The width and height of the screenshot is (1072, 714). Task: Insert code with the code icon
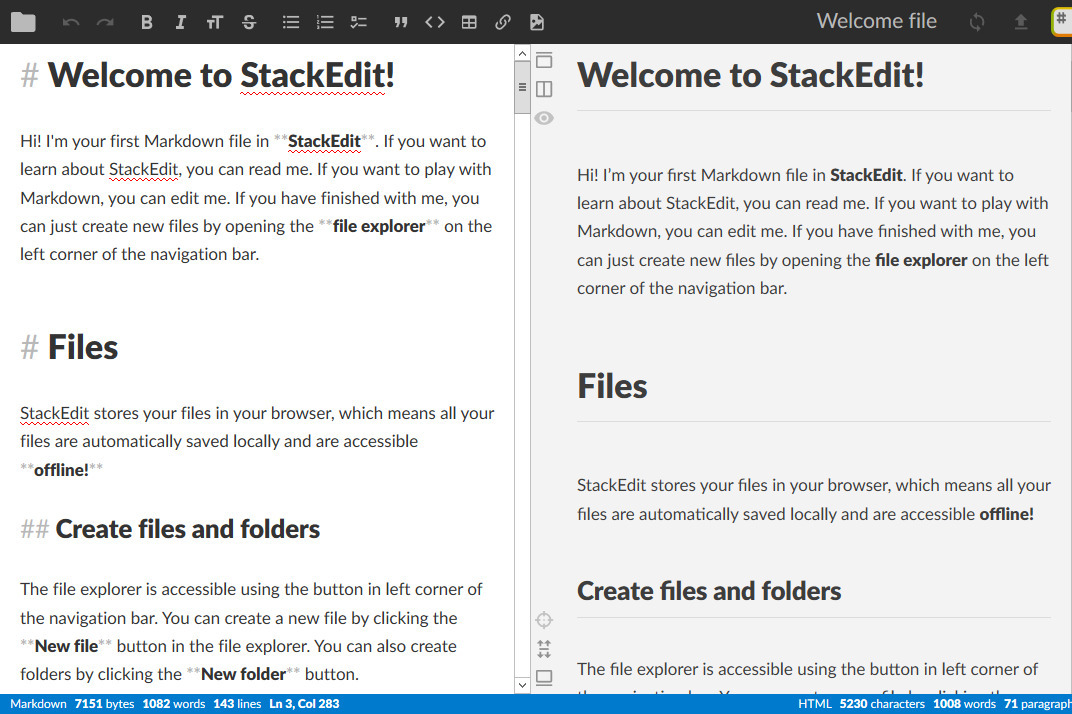pos(435,23)
